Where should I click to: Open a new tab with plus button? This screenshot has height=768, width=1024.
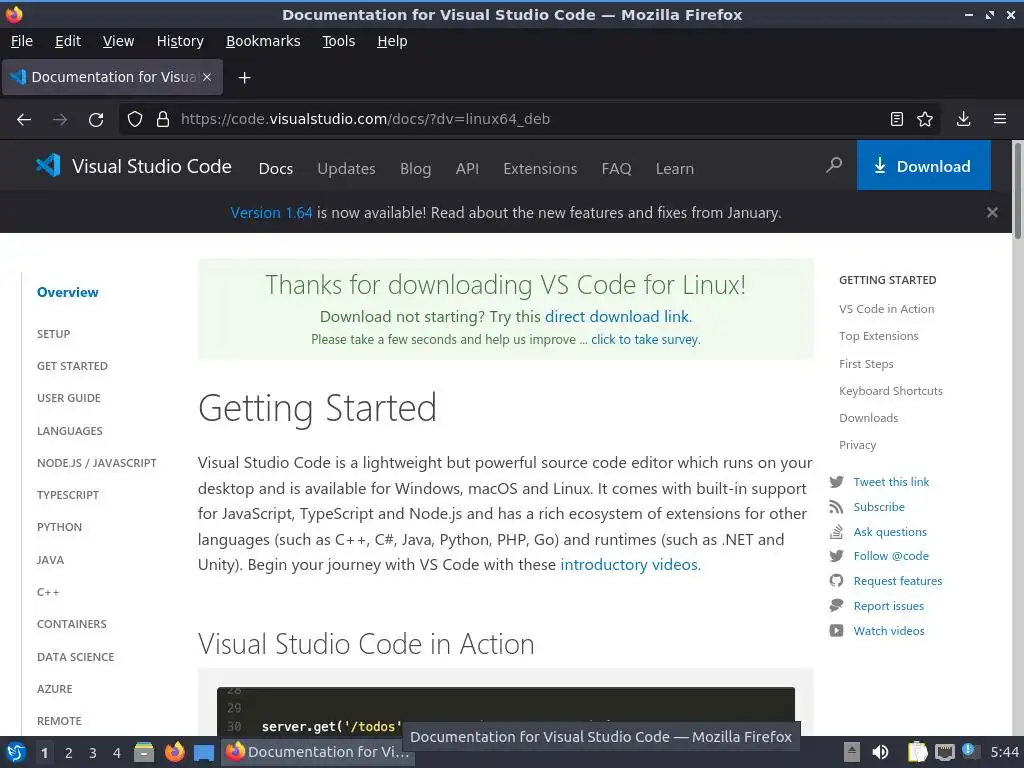pos(244,78)
